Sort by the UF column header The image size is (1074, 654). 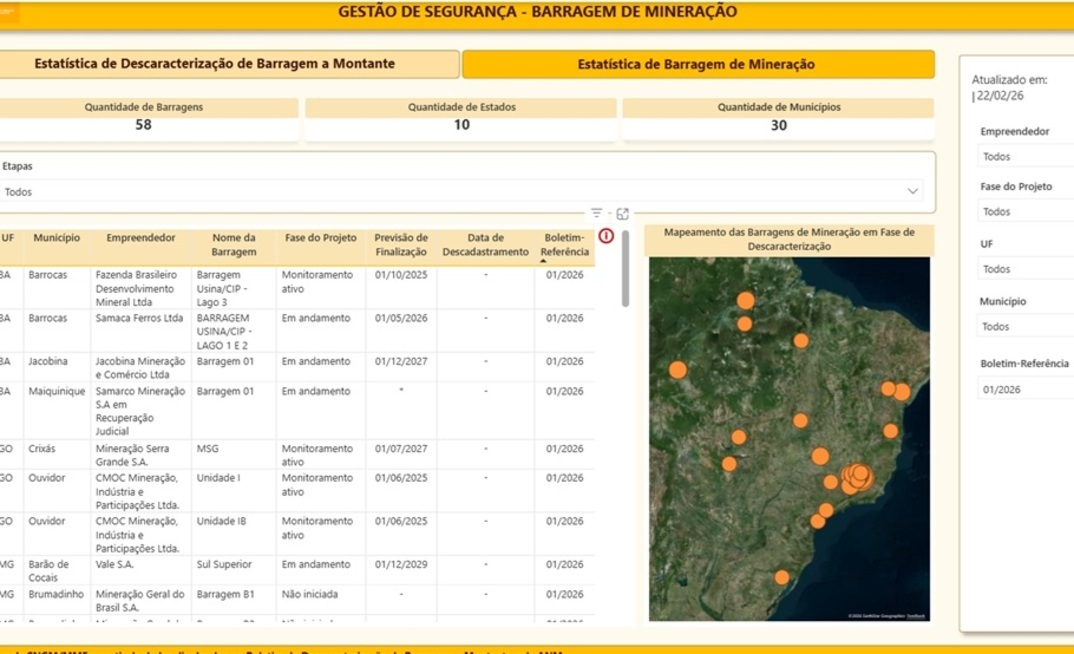8,238
